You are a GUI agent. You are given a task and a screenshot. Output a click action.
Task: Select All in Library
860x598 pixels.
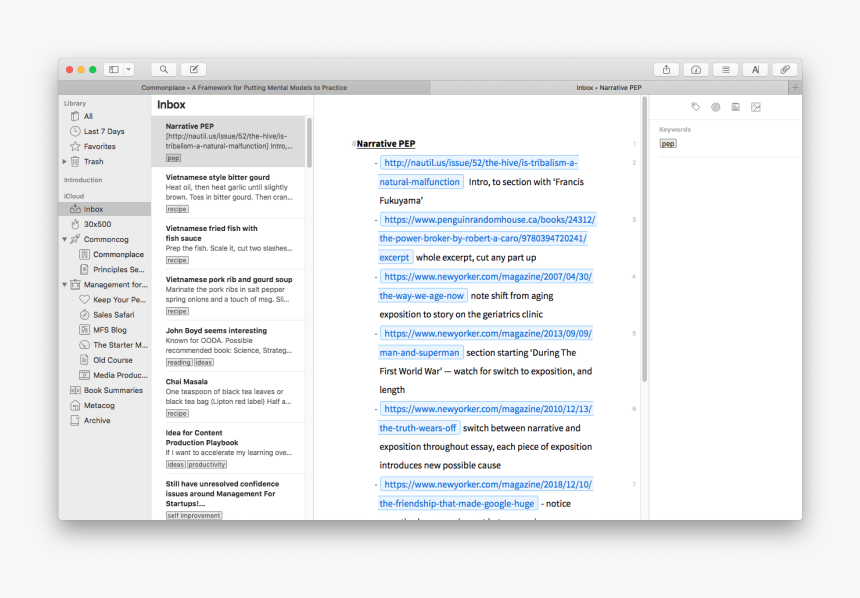(x=105, y=116)
